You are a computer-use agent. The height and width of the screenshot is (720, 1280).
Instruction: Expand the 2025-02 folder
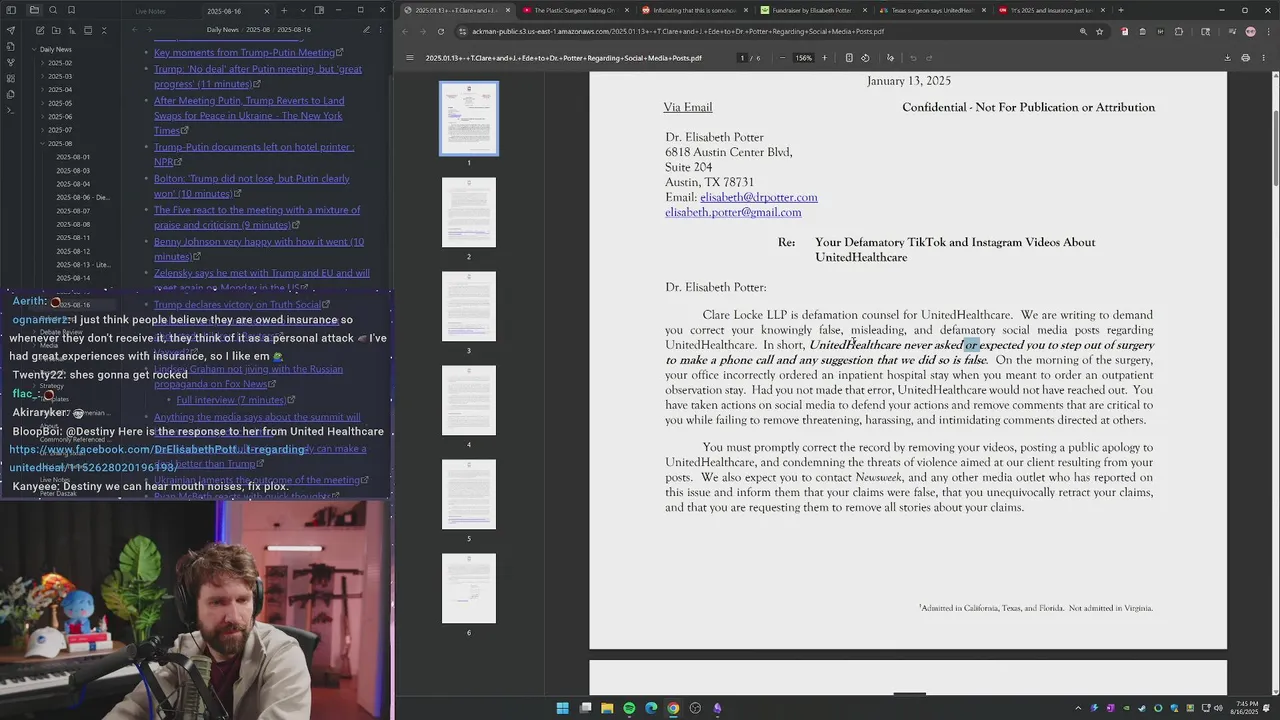point(60,63)
